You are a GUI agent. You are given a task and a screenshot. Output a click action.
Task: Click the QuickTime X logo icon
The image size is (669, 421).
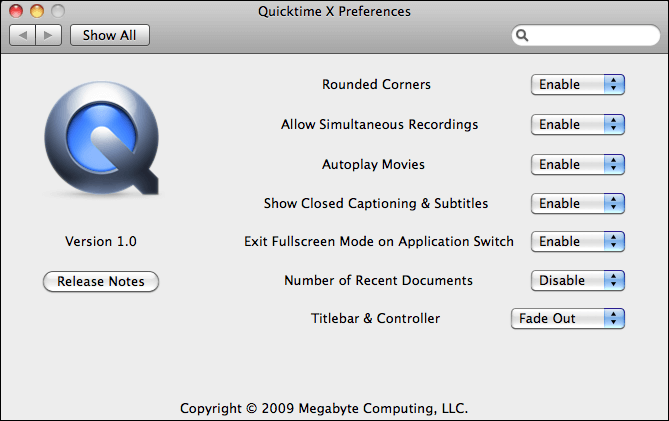(102, 138)
